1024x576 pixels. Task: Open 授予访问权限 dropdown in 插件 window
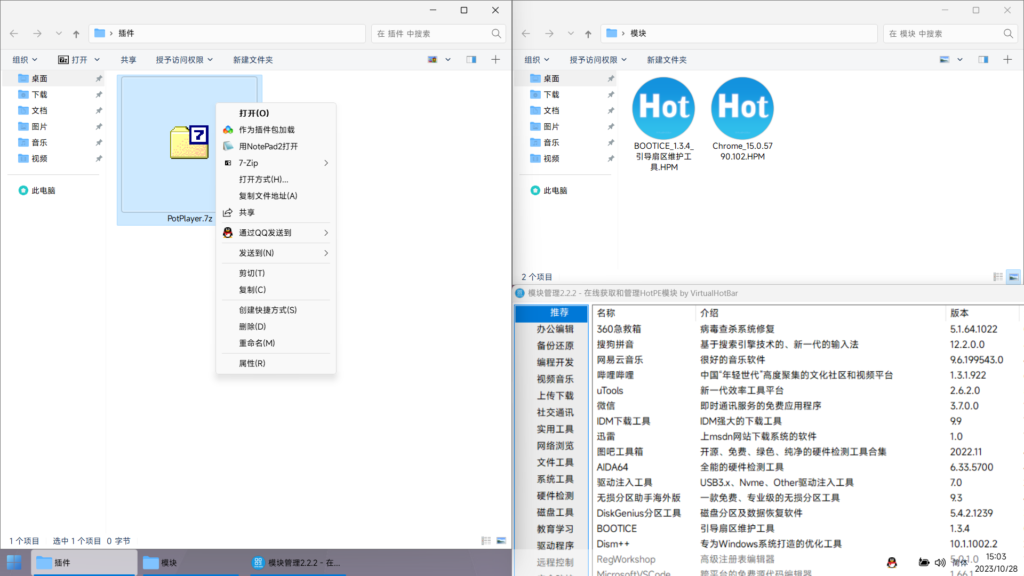184,59
